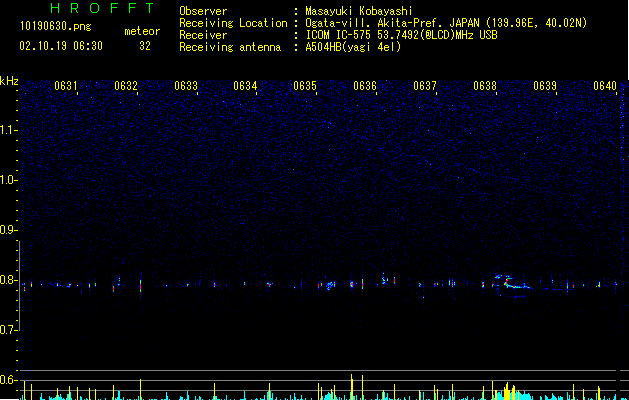Click the 0.6 kHz axis label
This screenshot has width=629, height=400.
tap(8, 380)
